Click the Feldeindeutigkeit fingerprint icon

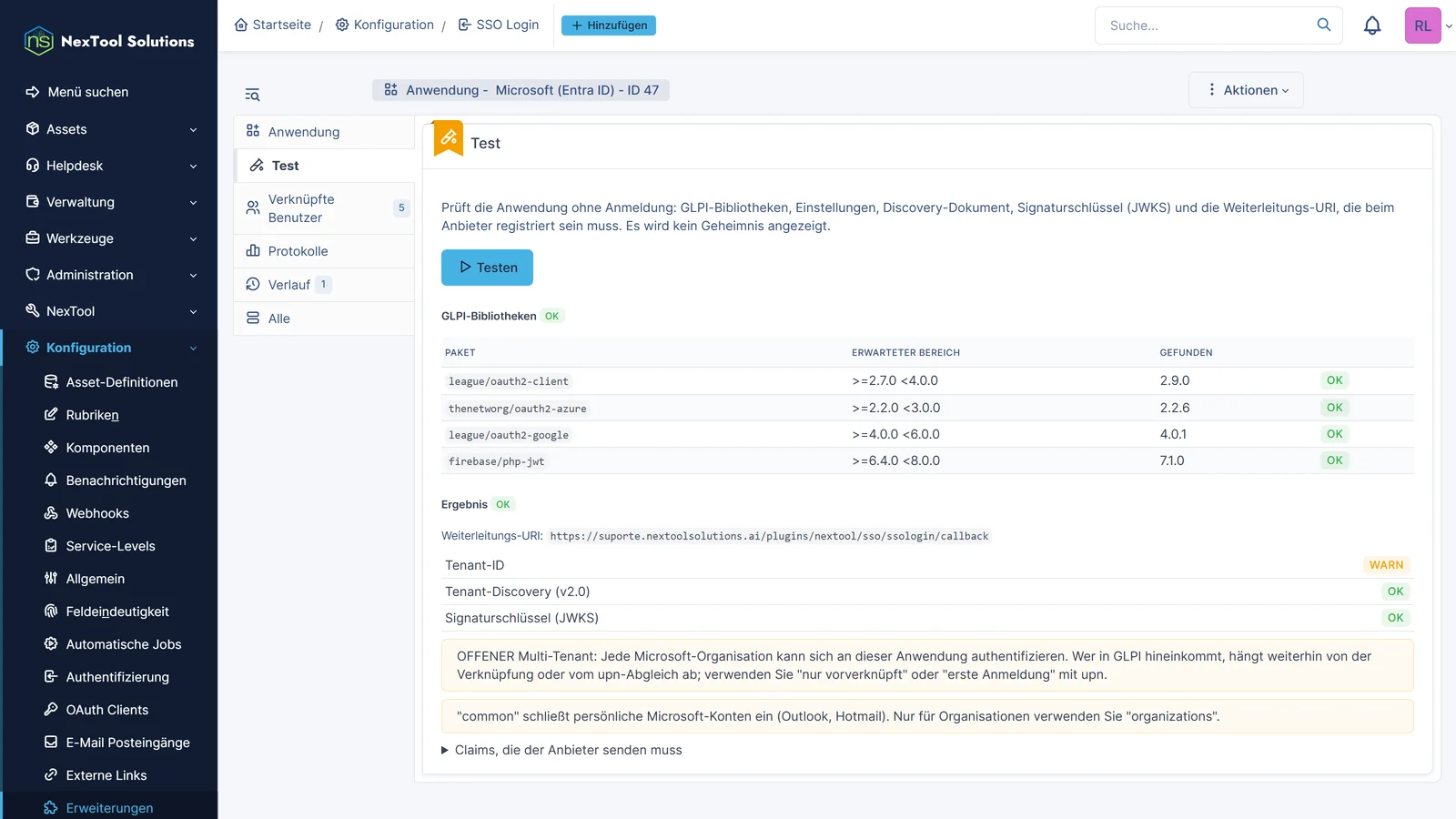(51, 612)
